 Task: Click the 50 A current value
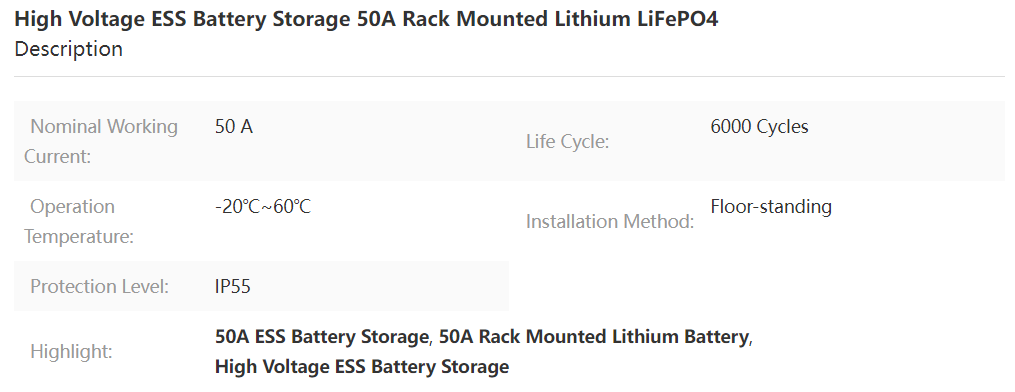[x=234, y=127]
